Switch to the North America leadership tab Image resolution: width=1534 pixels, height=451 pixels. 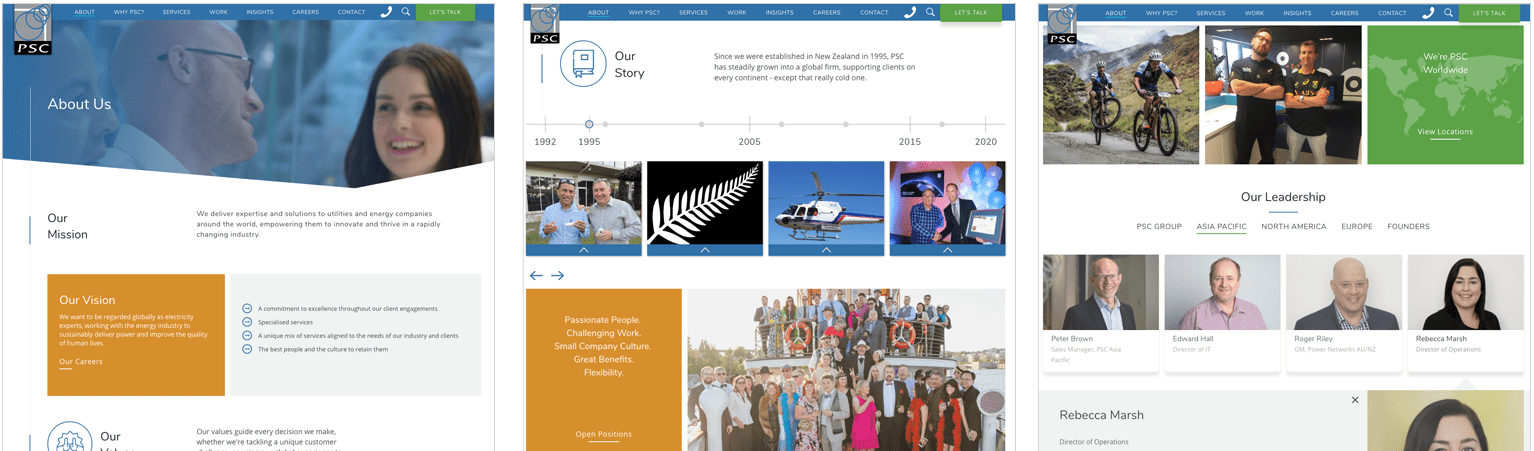point(1293,227)
